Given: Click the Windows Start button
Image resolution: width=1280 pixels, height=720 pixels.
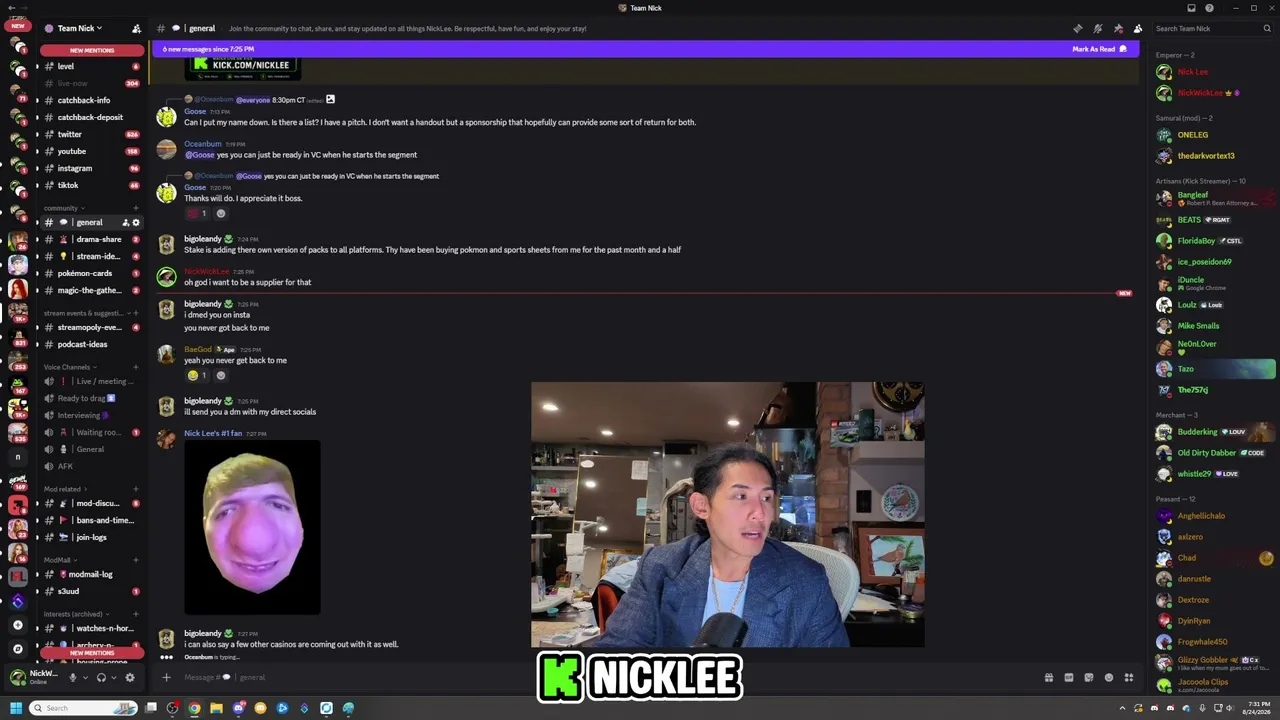Looking at the screenshot, I should click(x=16, y=708).
